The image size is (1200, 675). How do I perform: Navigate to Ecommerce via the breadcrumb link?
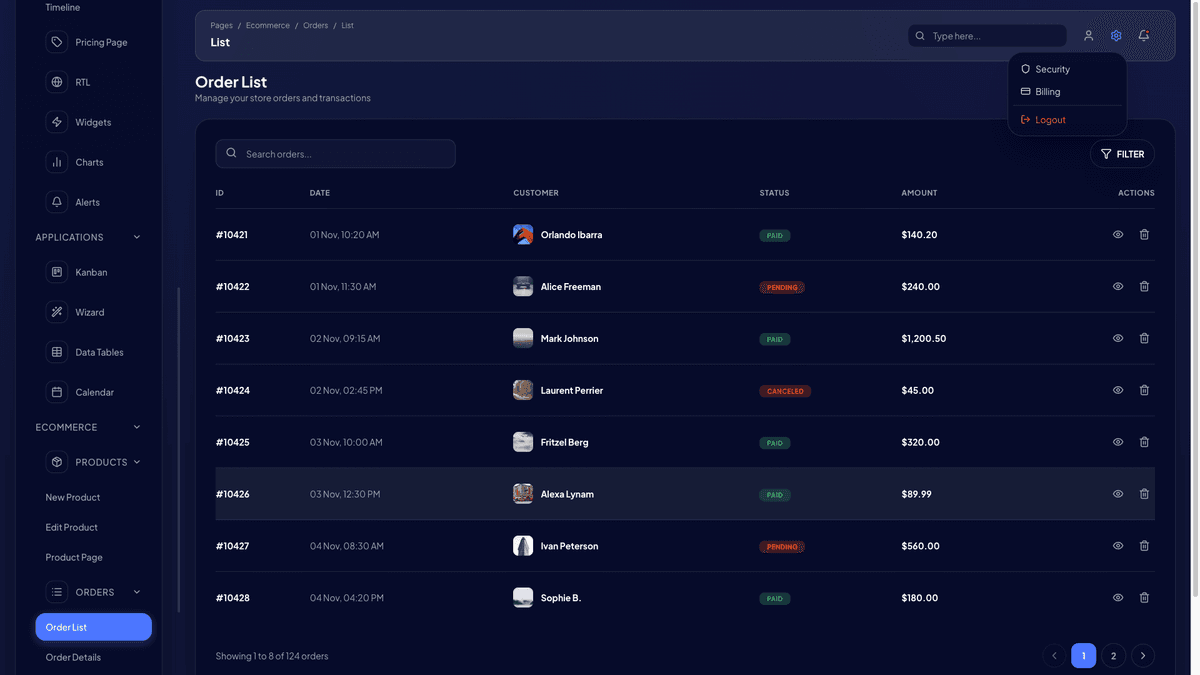click(x=267, y=25)
